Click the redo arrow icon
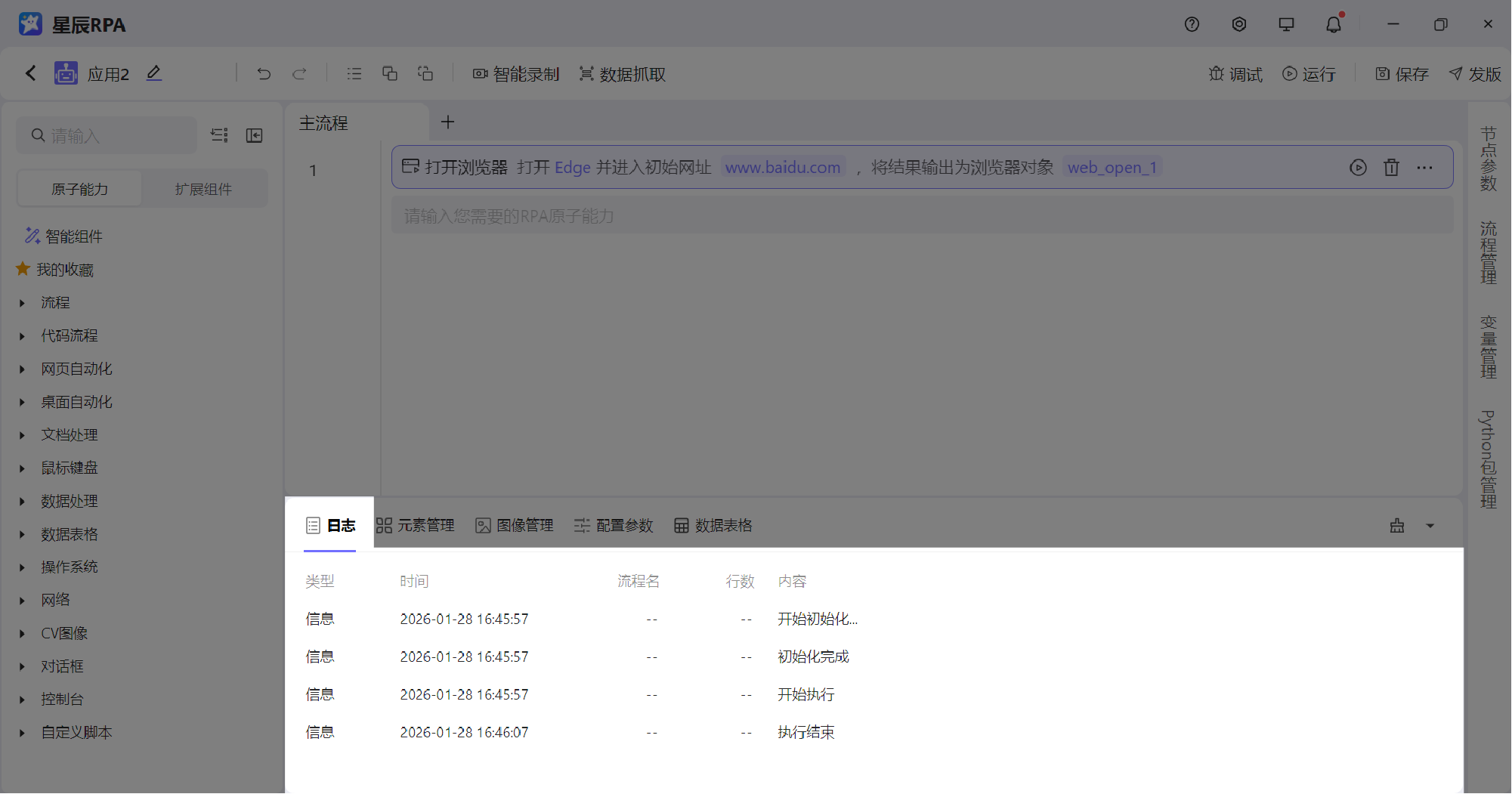Viewport: 1512px width, 794px height. point(299,73)
